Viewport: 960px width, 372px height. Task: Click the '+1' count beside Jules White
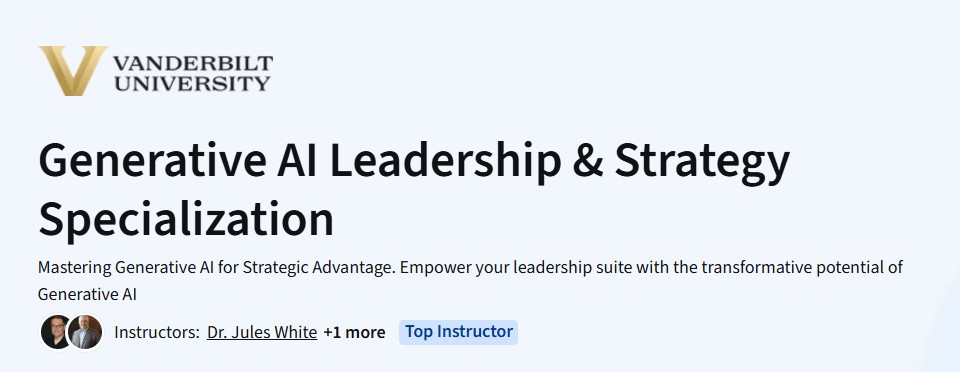click(x=332, y=332)
